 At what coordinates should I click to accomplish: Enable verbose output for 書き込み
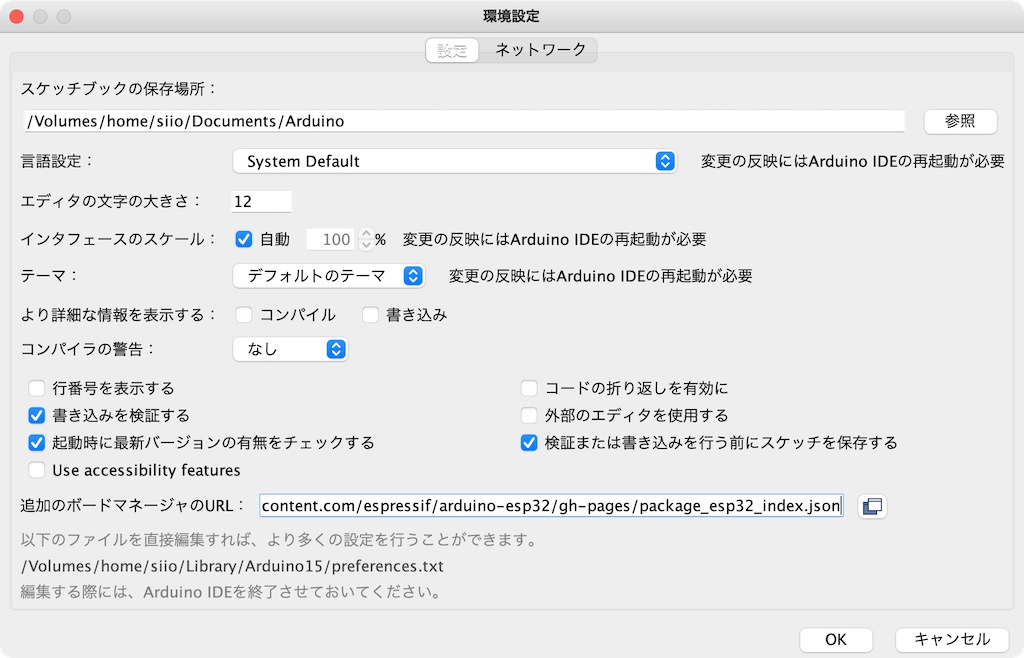(370, 315)
